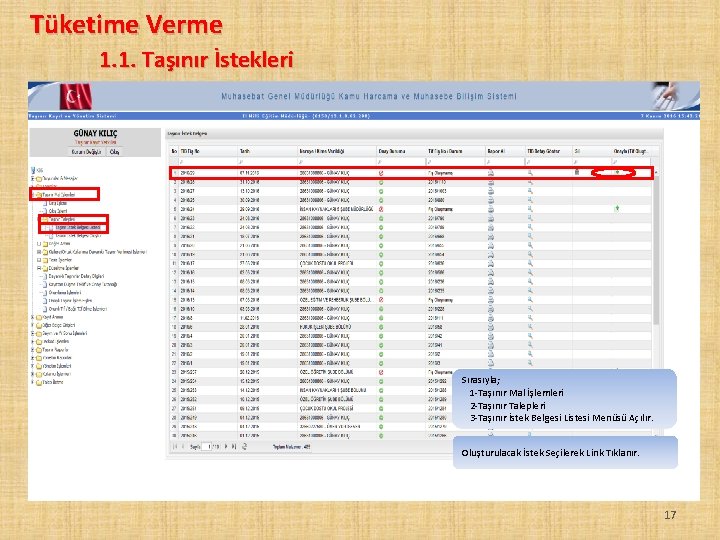The image size is (720, 540).
Task: Expand the Kayıt Arama tree node
Action: (x=33, y=317)
